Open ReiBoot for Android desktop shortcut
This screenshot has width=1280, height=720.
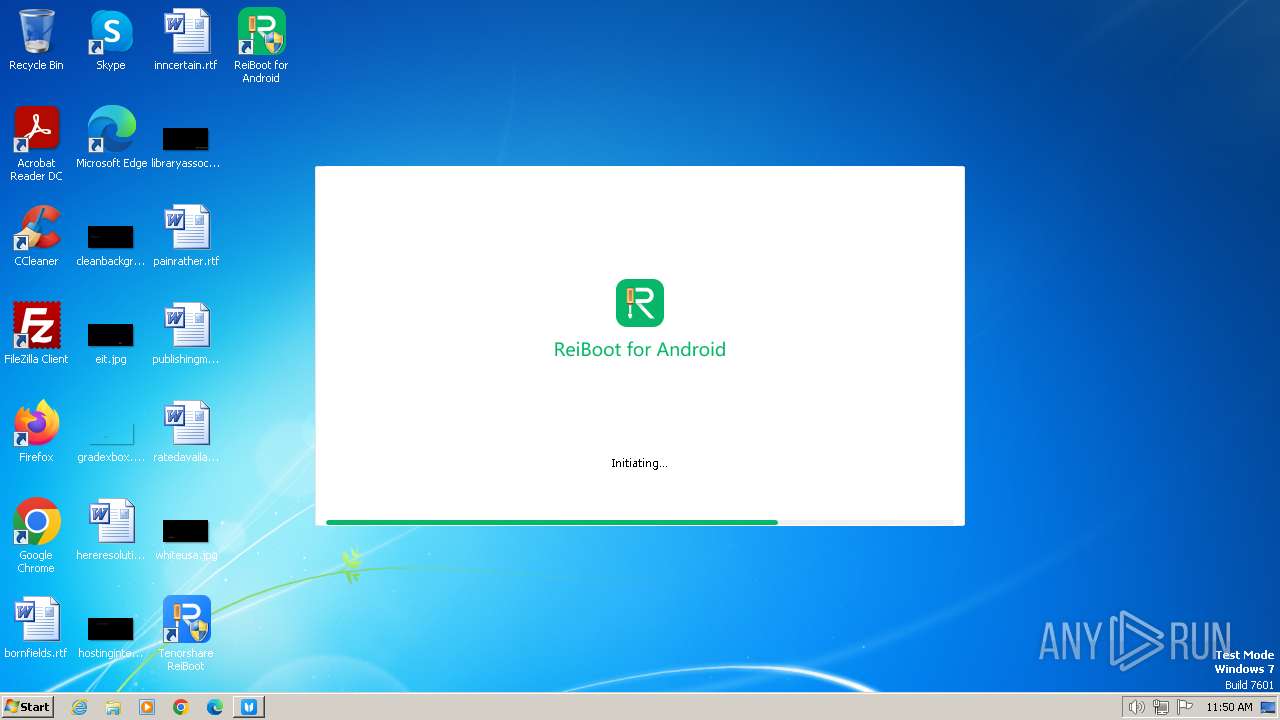[x=261, y=46]
